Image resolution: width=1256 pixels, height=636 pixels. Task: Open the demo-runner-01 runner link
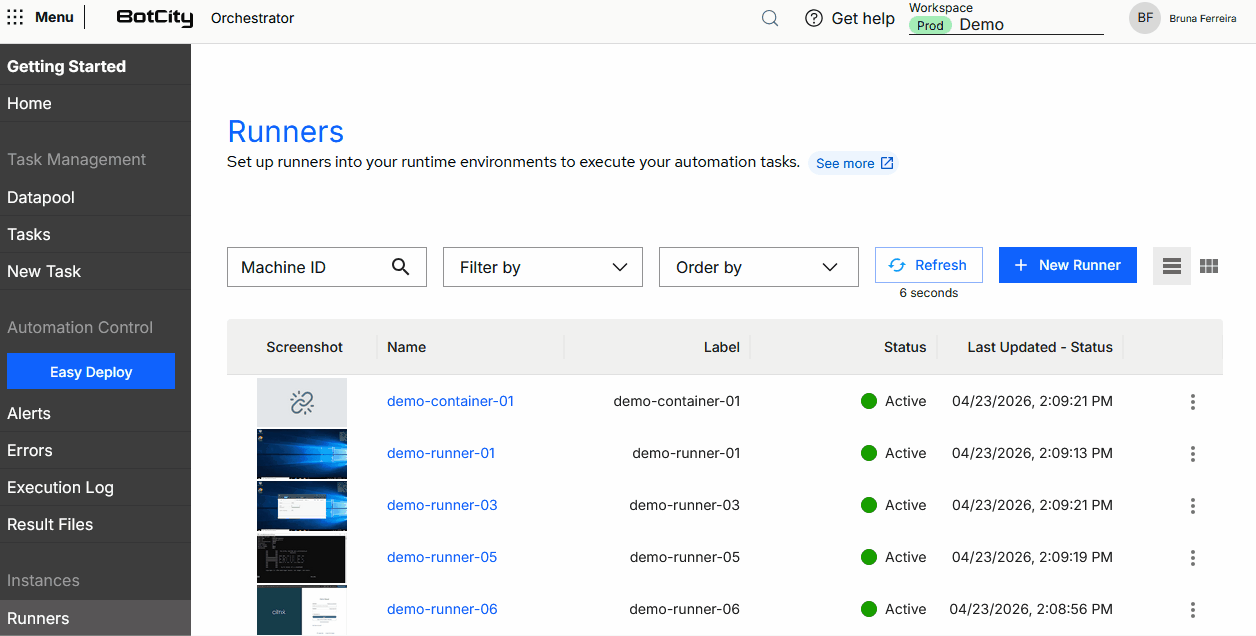[x=441, y=453]
